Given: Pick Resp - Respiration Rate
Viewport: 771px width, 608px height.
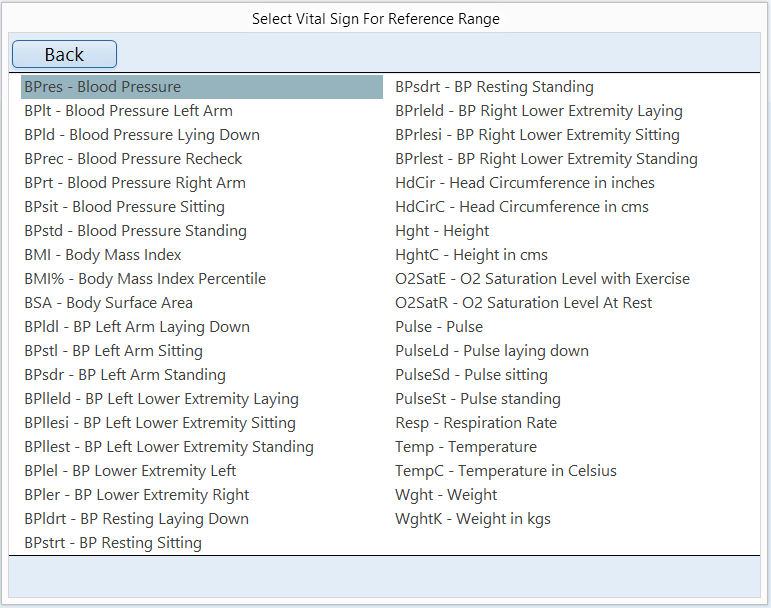Looking at the screenshot, I should (476, 423).
